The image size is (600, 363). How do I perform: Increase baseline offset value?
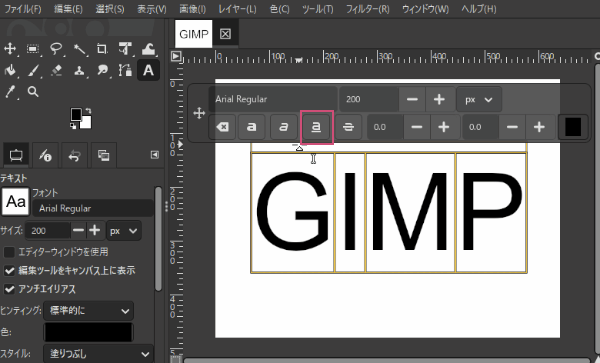[x=444, y=127]
